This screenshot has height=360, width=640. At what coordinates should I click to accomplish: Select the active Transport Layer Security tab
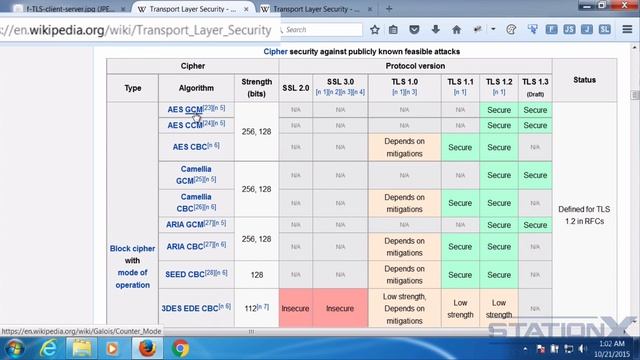193,9
